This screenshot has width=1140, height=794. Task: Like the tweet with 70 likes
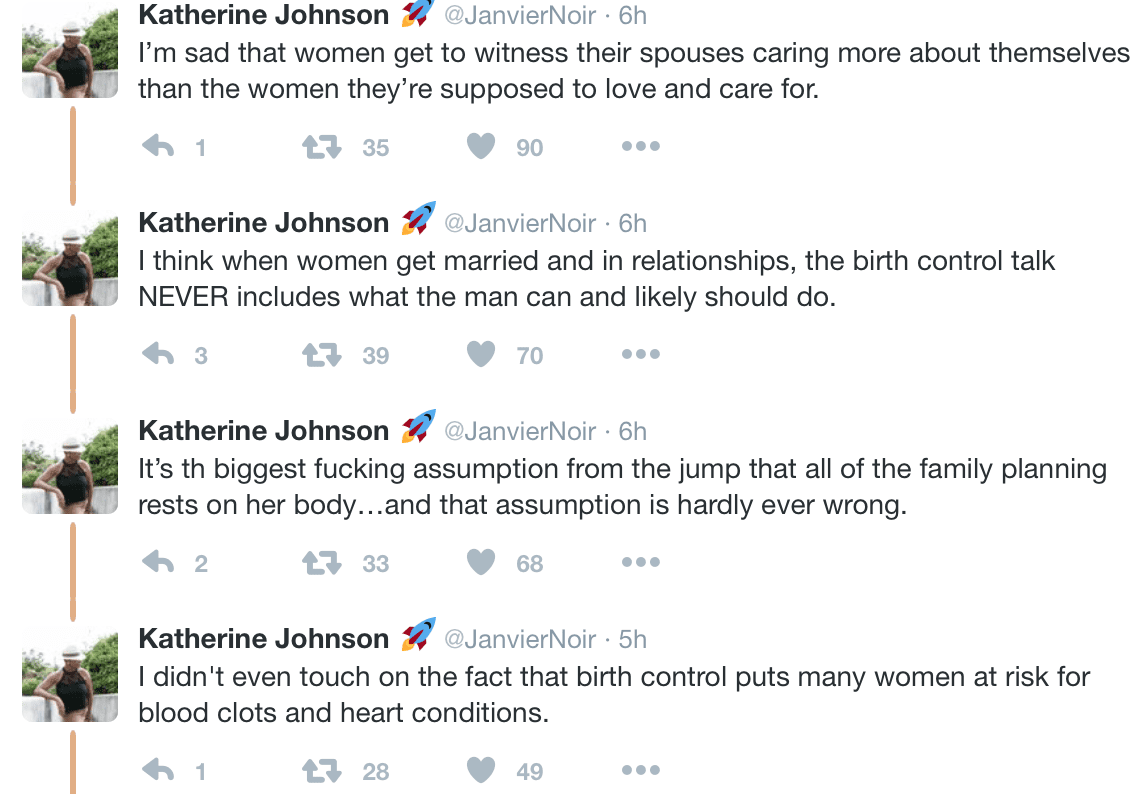tap(481, 355)
